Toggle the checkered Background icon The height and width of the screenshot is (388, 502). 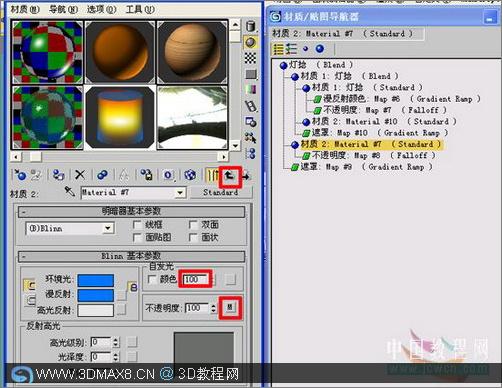tap(251, 58)
